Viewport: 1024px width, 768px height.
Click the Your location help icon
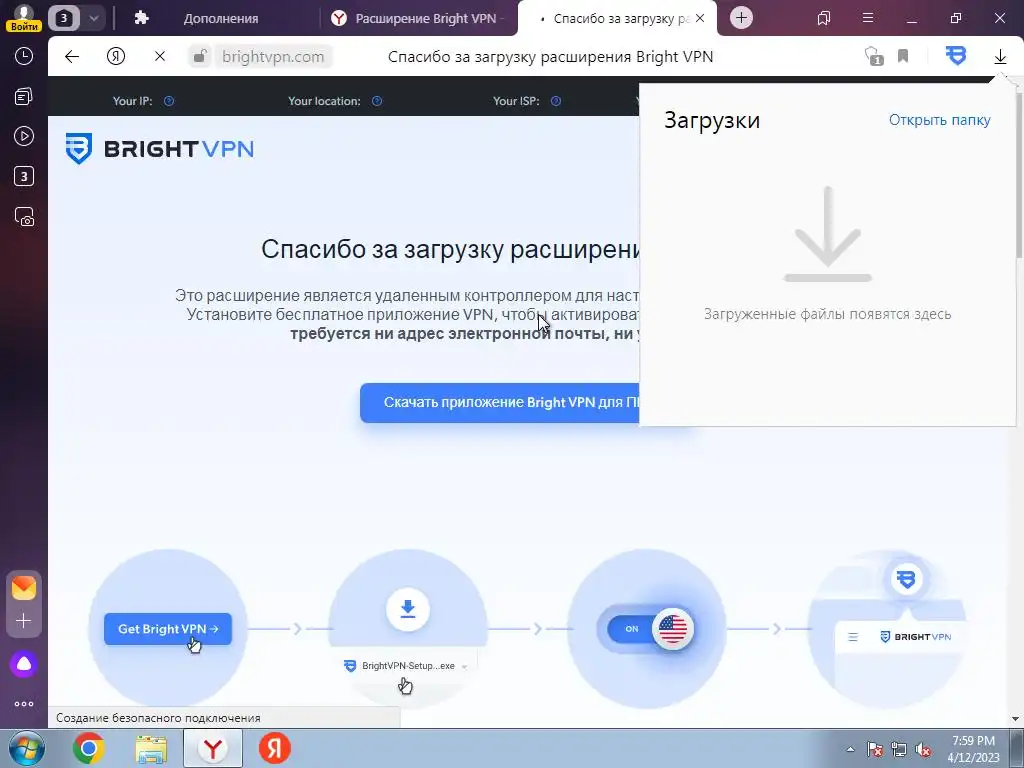pyautogui.click(x=377, y=101)
